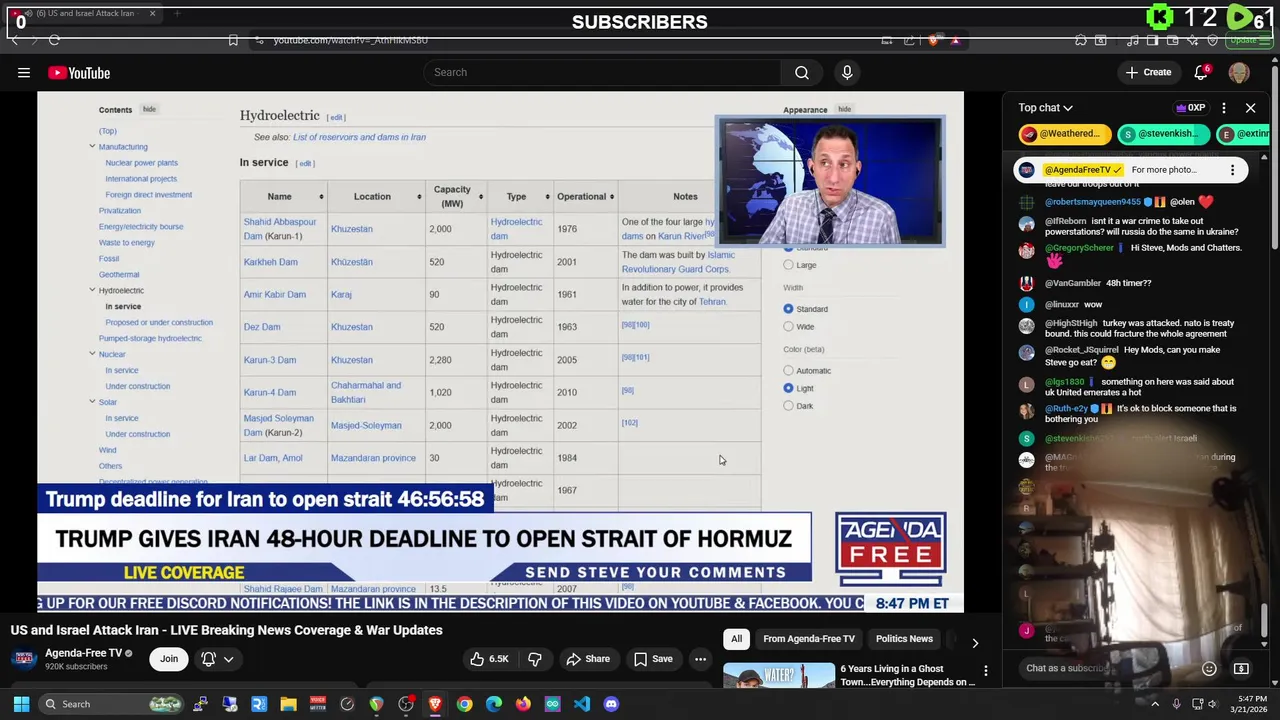Click the Join membership button
This screenshot has width=1280, height=720.
click(169, 659)
